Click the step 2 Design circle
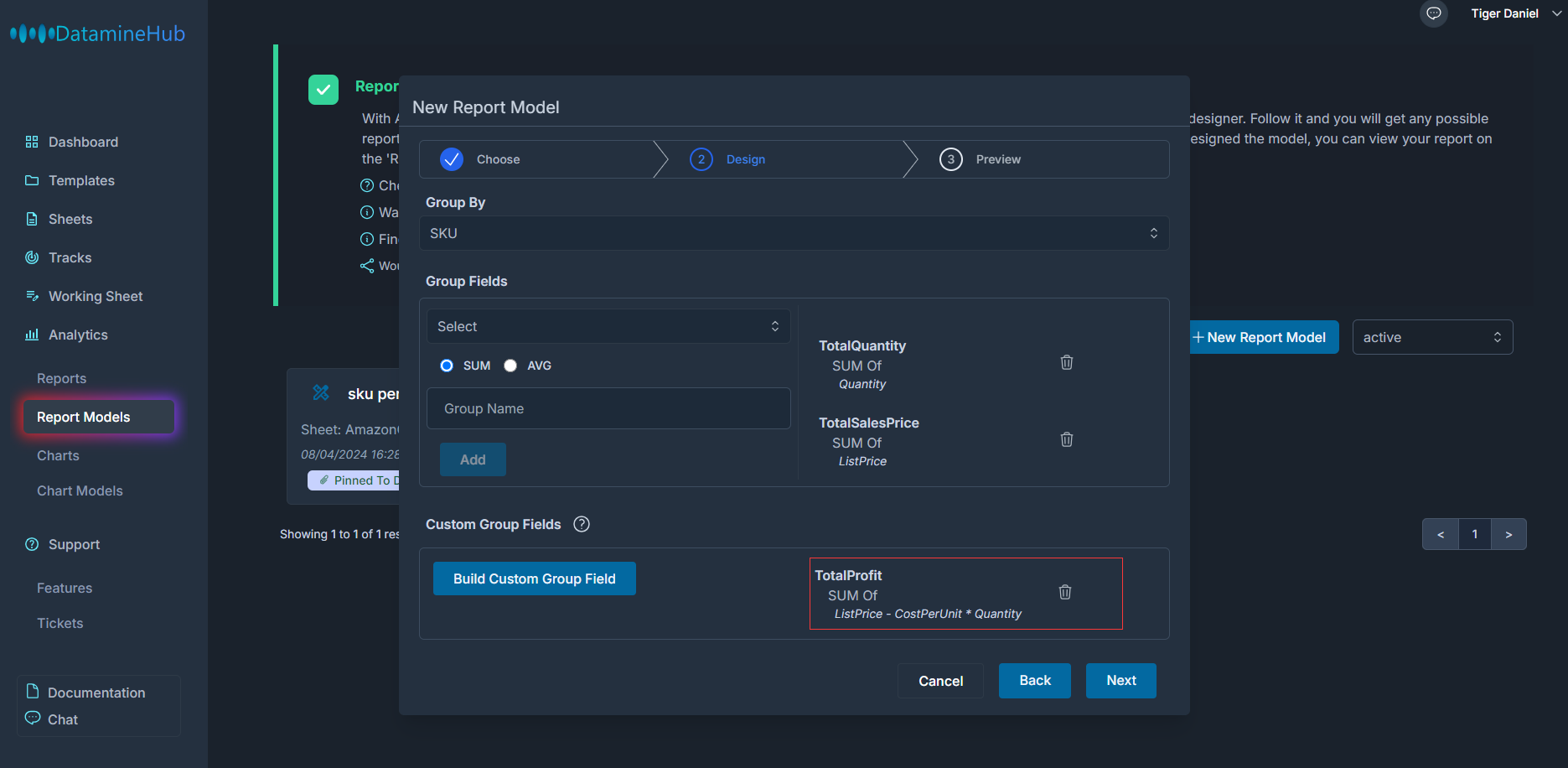The image size is (1568, 768). (x=701, y=159)
